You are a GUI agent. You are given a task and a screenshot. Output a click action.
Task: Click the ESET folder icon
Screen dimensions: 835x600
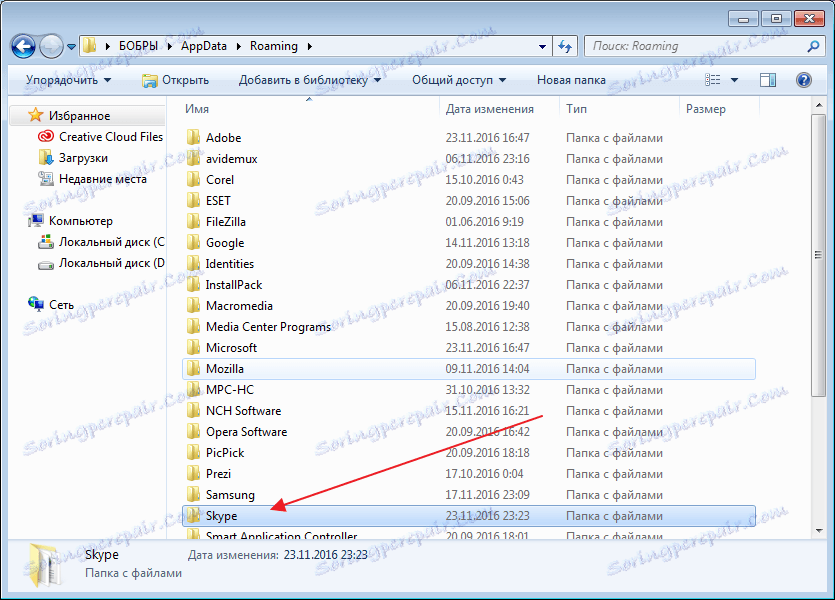193,200
